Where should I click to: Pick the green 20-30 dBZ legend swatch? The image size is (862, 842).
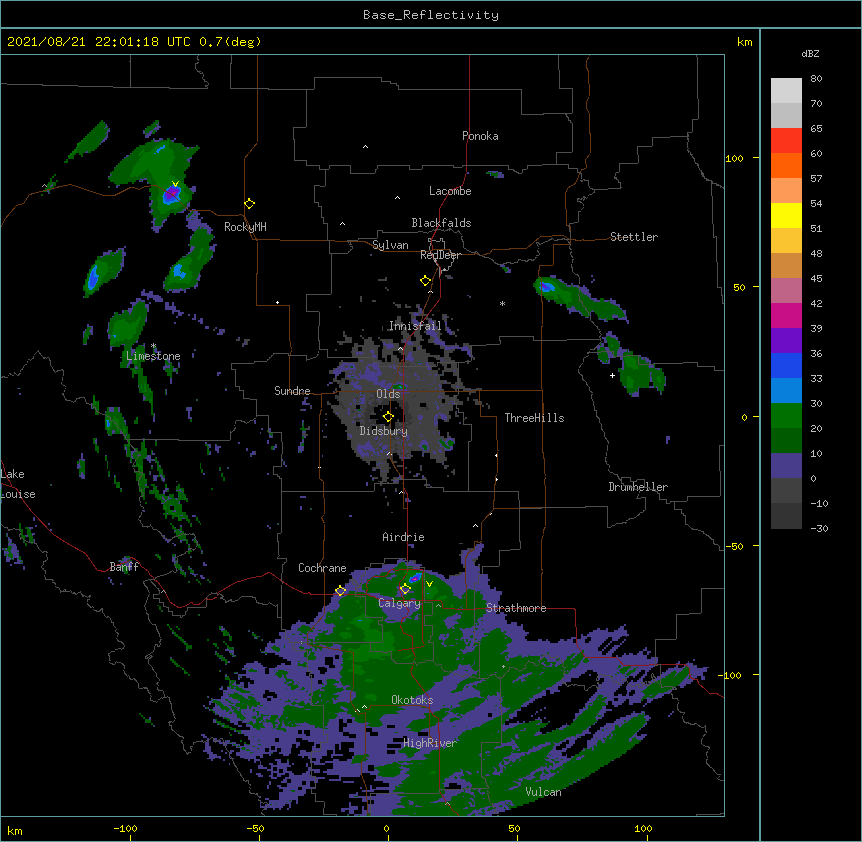point(786,416)
